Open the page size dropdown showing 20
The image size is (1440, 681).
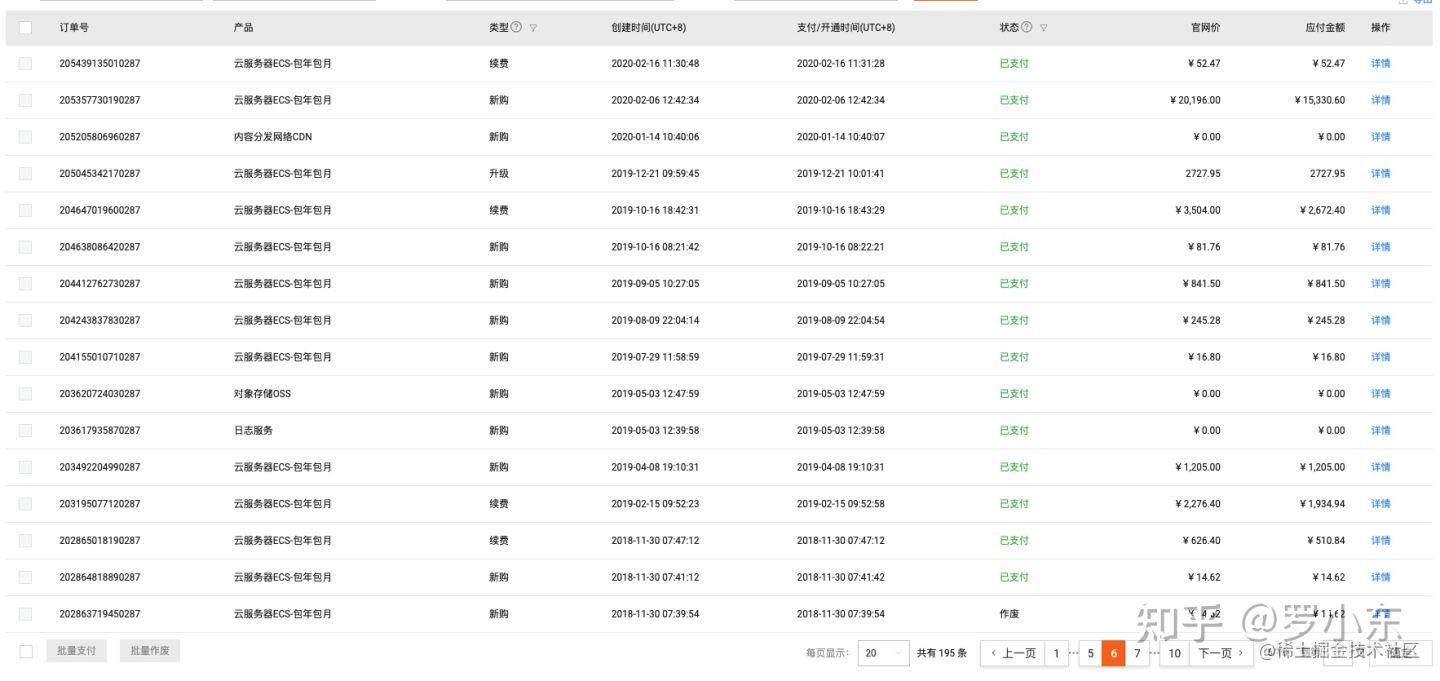[x=884, y=653]
